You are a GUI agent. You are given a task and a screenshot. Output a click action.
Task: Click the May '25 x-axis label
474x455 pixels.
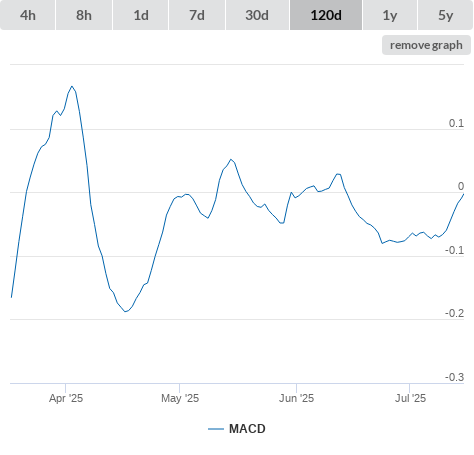coord(180,398)
